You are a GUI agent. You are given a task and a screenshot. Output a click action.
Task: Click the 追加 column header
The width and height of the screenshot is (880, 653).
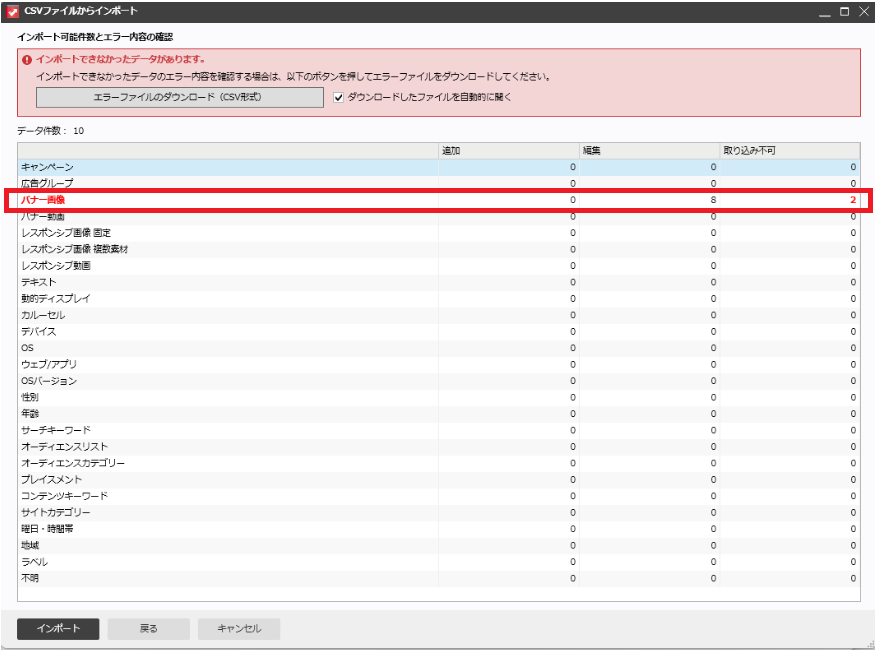[508, 150]
